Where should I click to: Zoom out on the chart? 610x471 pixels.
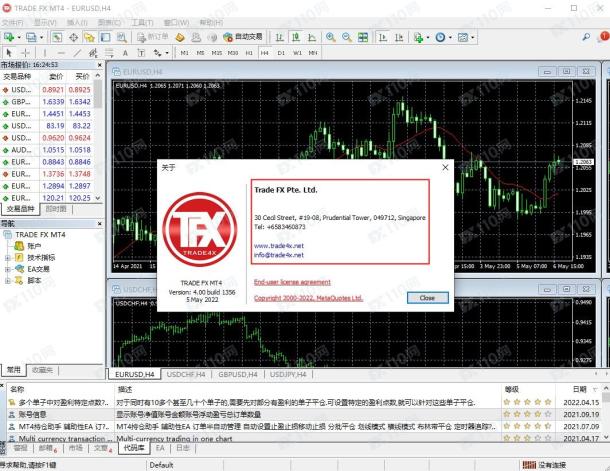(347, 37)
